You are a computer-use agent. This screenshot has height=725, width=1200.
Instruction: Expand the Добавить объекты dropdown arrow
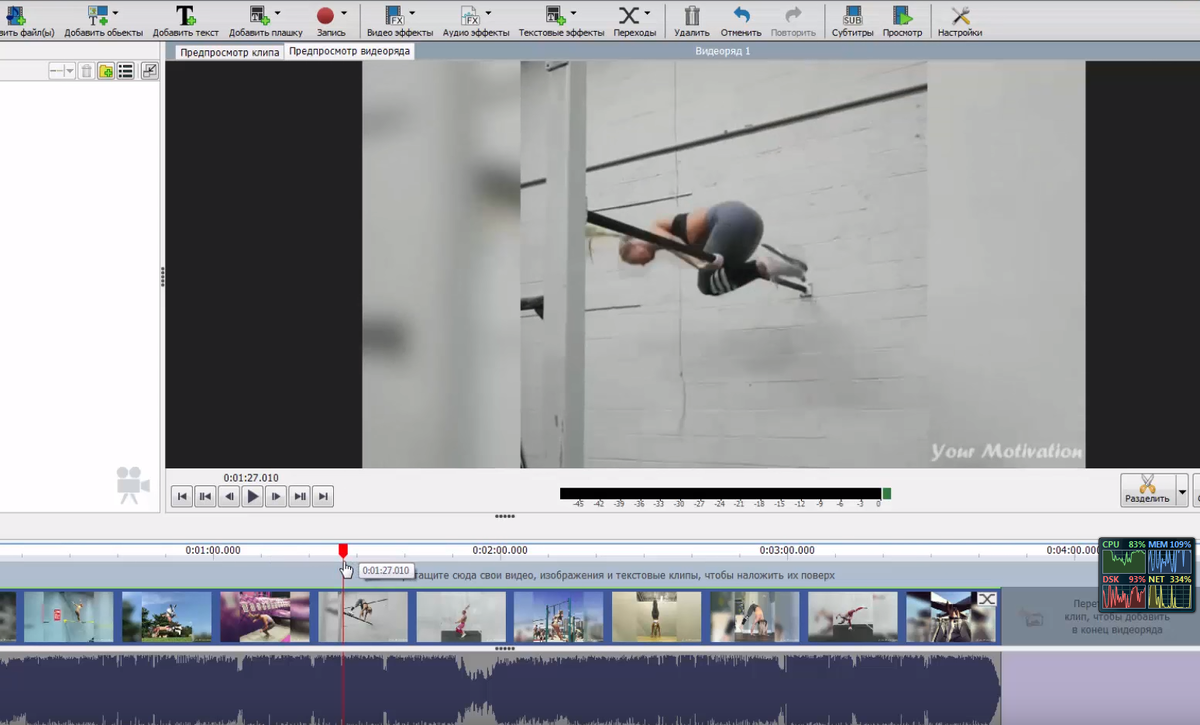[x=115, y=14]
